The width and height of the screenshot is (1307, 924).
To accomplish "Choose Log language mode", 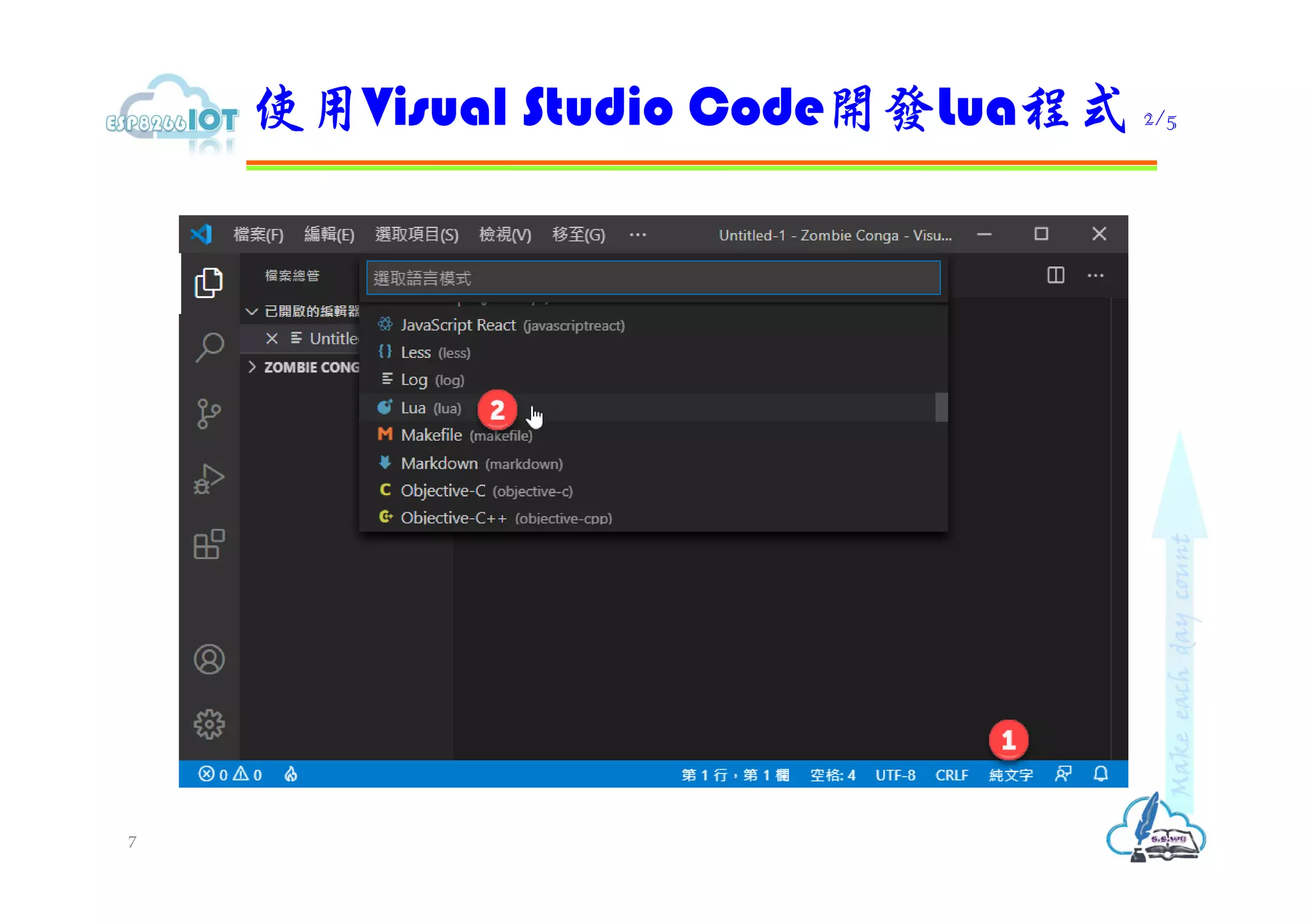I will pos(647,380).
